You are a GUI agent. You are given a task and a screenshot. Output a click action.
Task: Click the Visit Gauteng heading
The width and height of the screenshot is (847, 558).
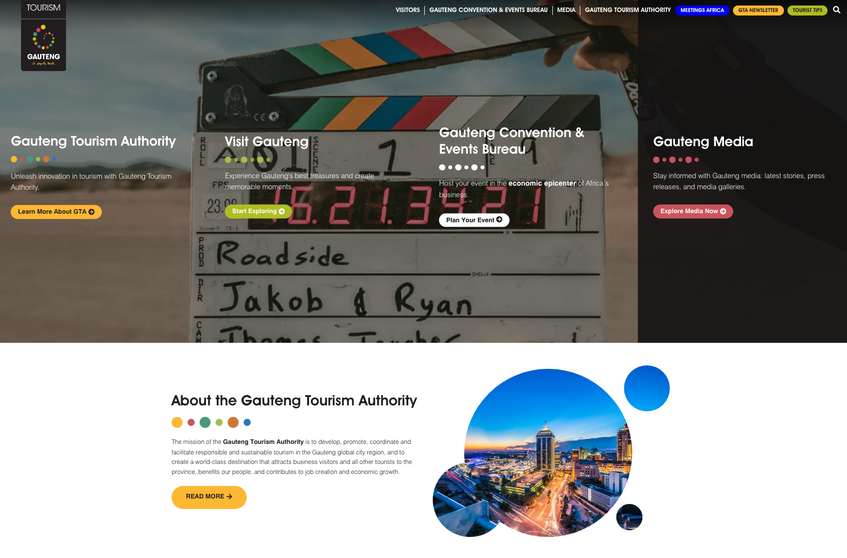tap(266, 142)
